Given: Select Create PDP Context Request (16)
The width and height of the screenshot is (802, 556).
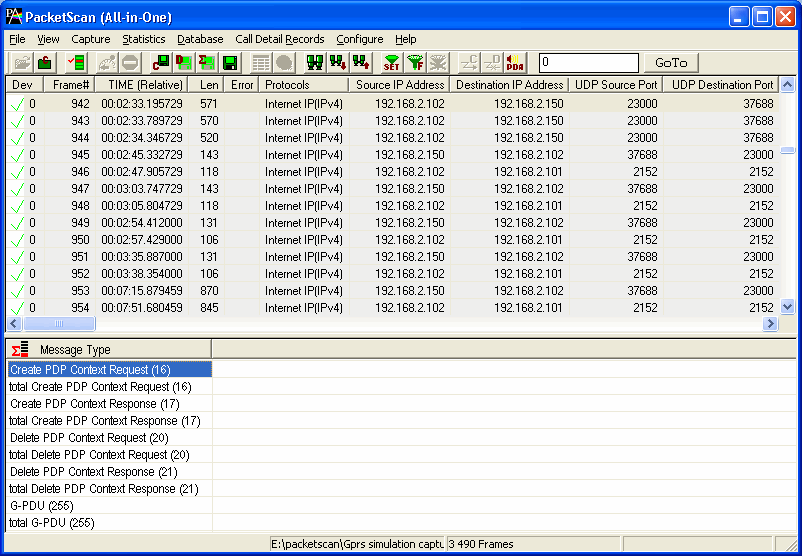Looking at the screenshot, I should [109, 369].
